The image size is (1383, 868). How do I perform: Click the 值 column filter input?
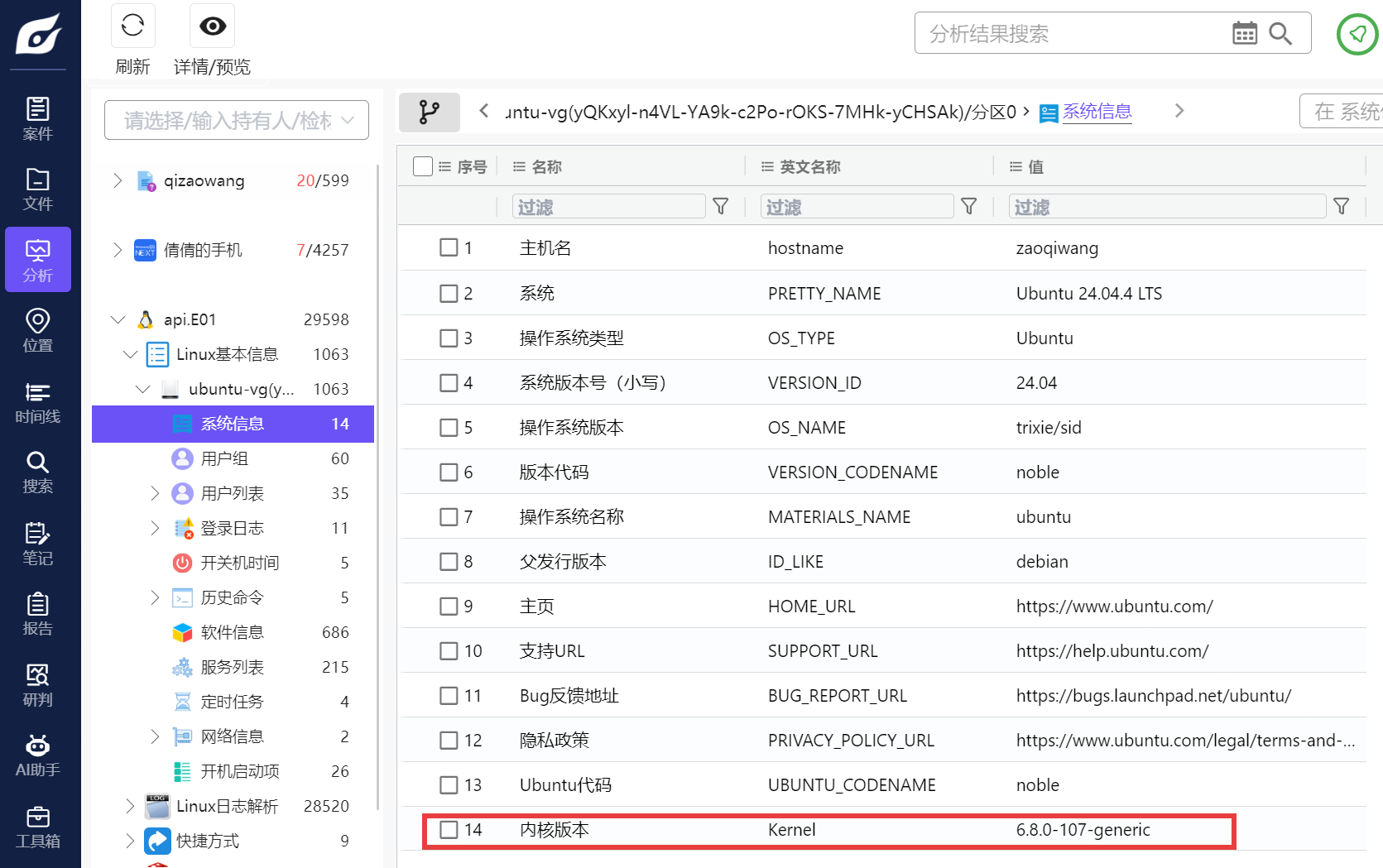click(1167, 206)
